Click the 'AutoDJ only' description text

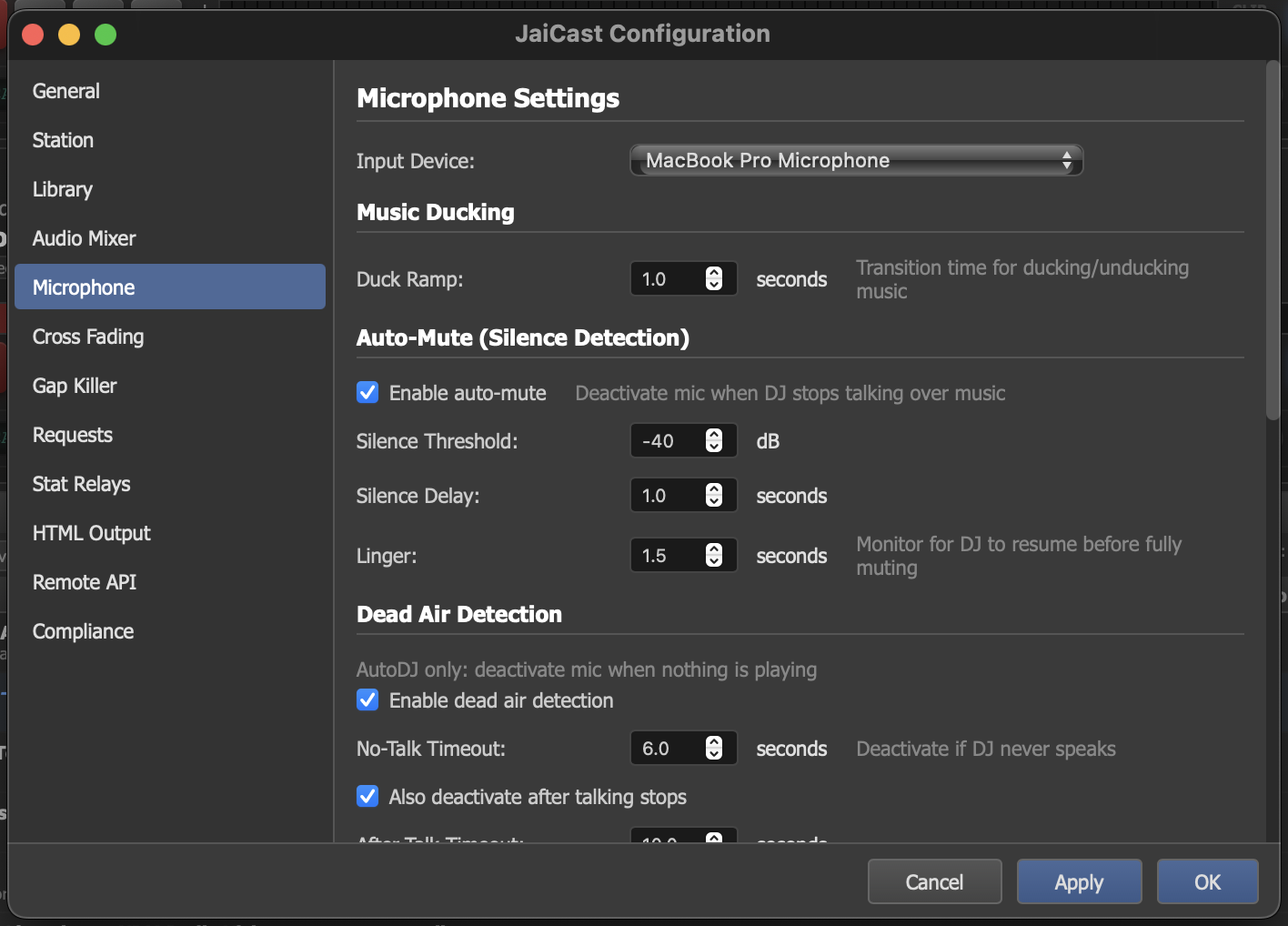coord(587,669)
